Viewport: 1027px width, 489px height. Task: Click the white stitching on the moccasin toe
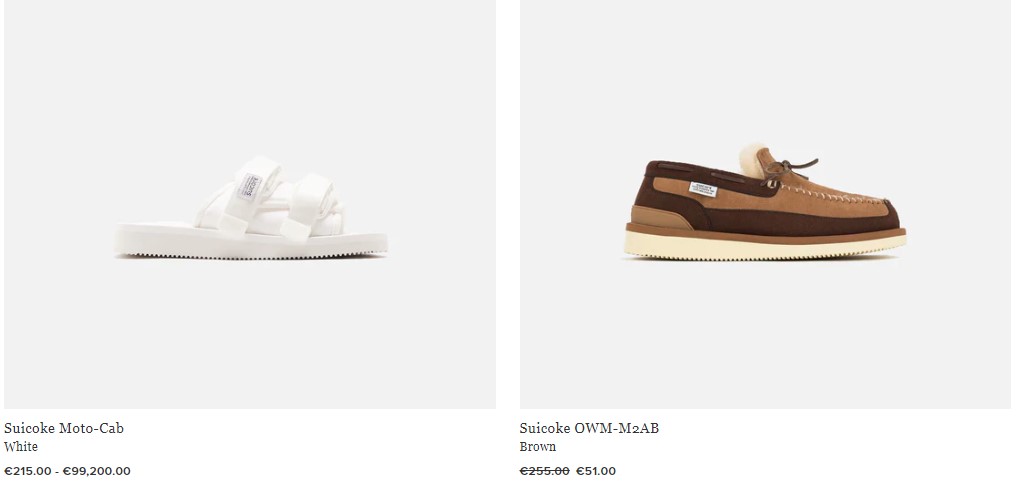click(x=832, y=194)
